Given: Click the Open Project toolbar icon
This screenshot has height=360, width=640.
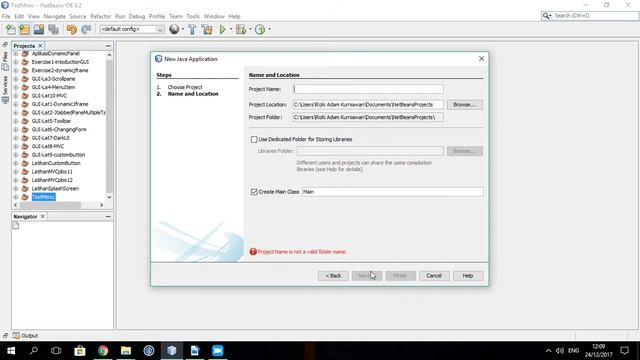Looking at the screenshot, I should pos(39,29).
